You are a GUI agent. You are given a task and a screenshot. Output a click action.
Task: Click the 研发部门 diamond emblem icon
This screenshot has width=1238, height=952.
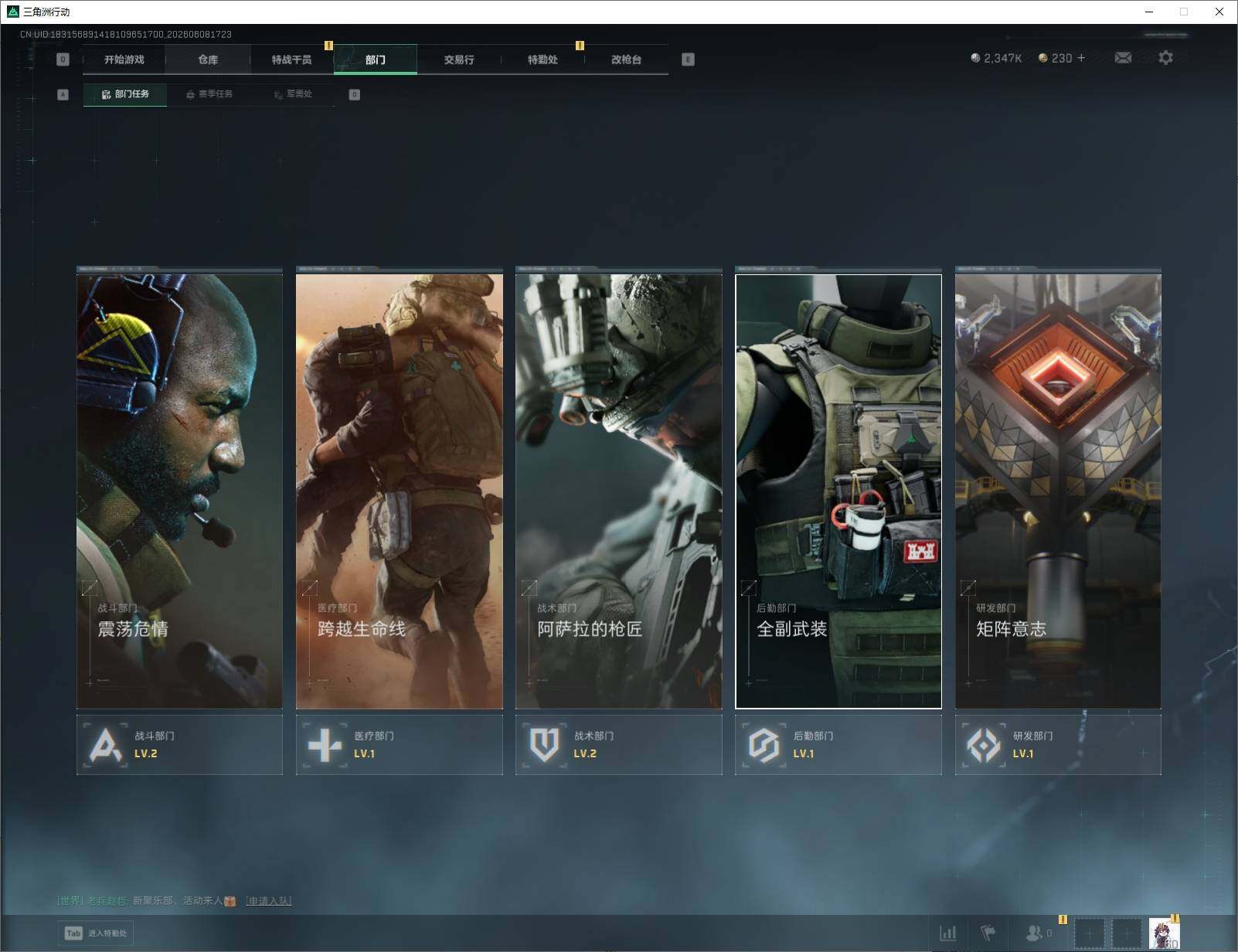click(983, 745)
